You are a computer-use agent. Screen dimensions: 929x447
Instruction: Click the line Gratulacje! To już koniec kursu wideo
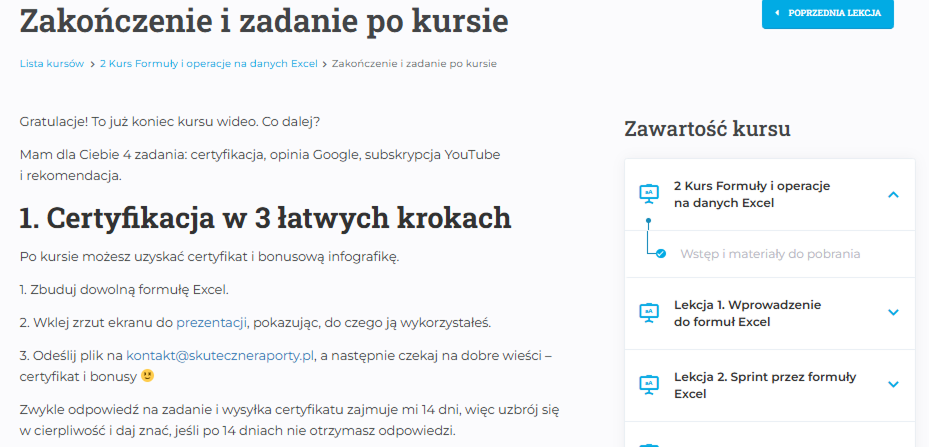170,122
